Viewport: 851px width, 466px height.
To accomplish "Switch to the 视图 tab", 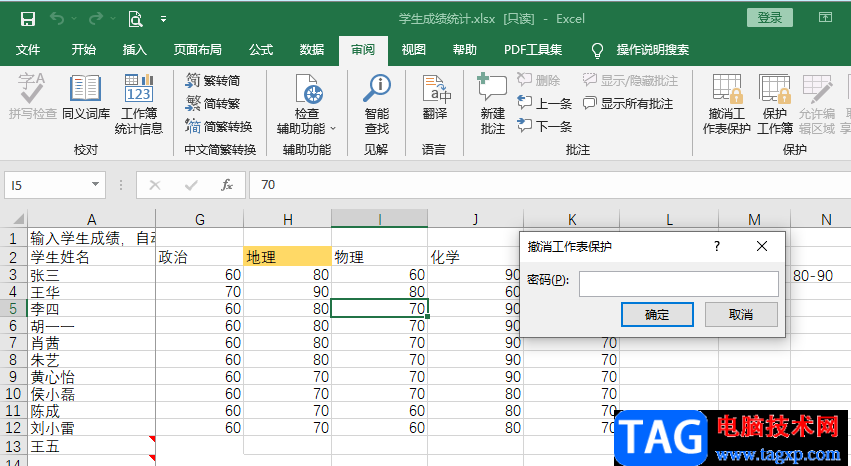I will (x=414, y=50).
